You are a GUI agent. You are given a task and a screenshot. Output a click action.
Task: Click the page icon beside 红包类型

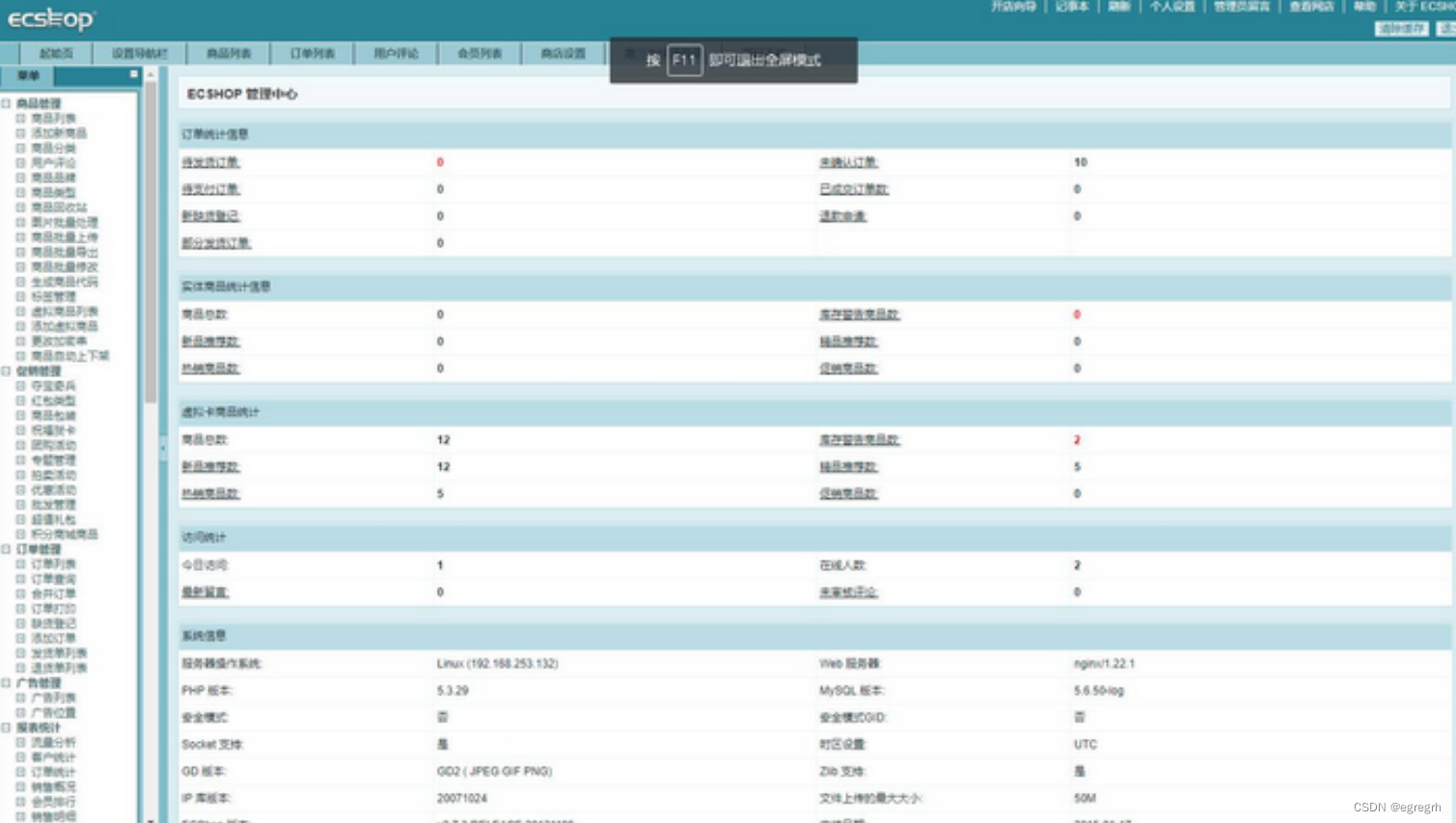coord(20,401)
